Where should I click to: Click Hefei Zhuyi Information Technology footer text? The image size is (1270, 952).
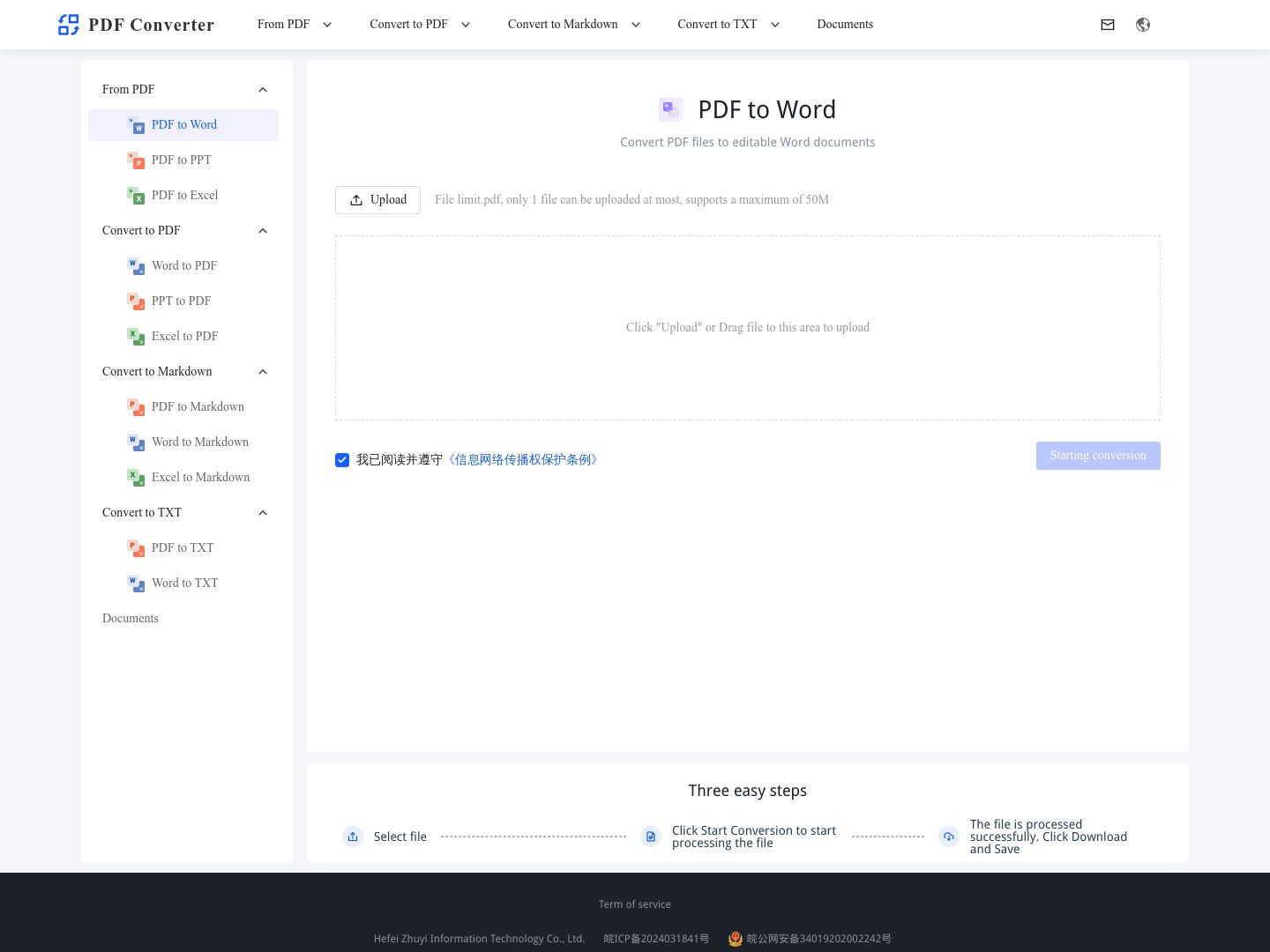(x=479, y=939)
